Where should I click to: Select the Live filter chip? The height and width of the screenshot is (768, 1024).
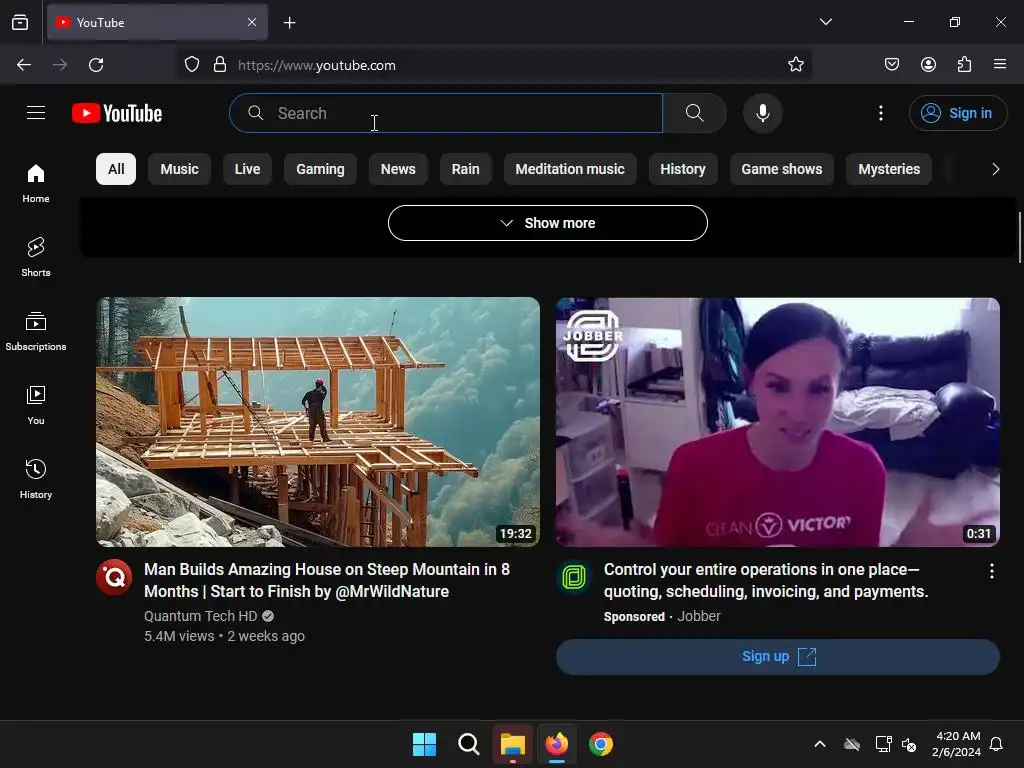point(248,169)
